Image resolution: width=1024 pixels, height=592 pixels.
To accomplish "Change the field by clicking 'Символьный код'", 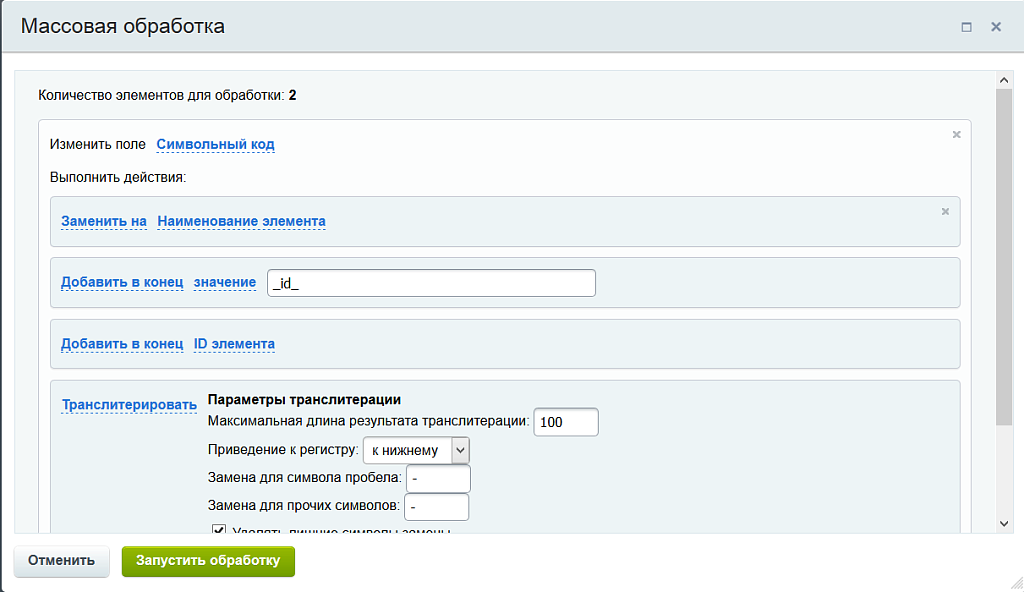I will 213,144.
